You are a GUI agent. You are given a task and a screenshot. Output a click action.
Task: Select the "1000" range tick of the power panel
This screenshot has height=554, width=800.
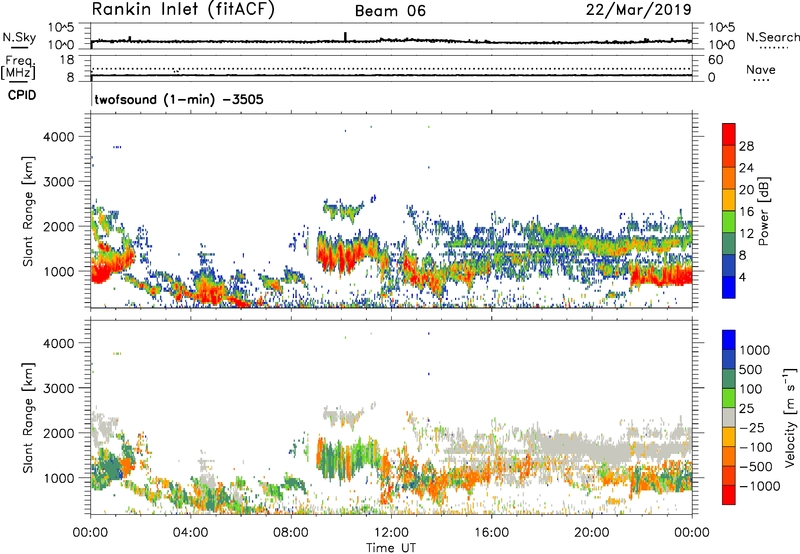click(x=58, y=271)
